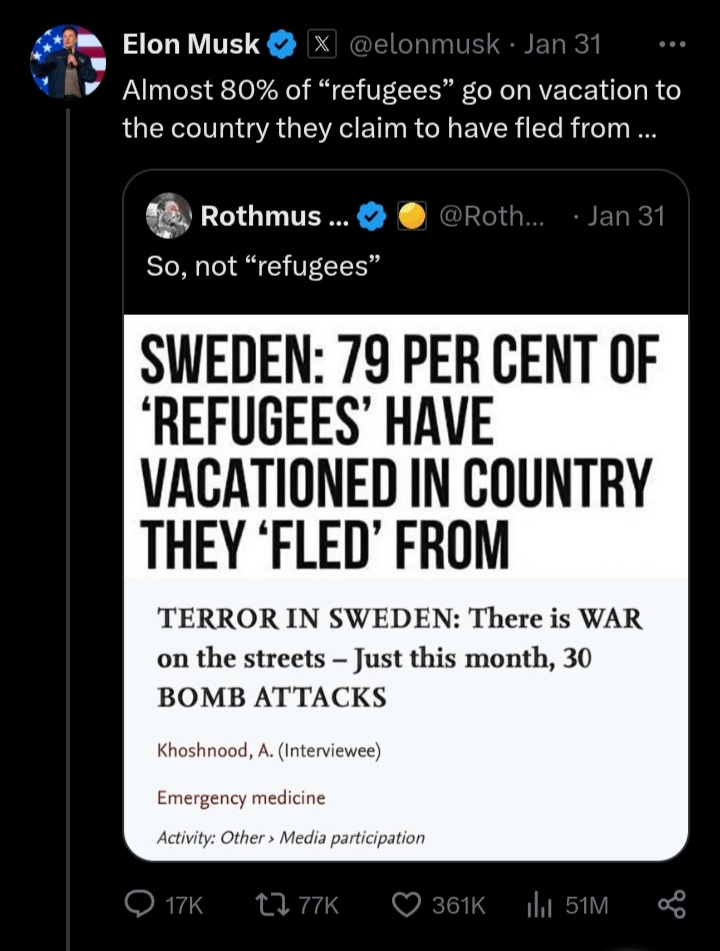Click Elon Musk's blue verified badge
Image resolution: width=720 pixels, height=951 pixels.
[x=283, y=44]
